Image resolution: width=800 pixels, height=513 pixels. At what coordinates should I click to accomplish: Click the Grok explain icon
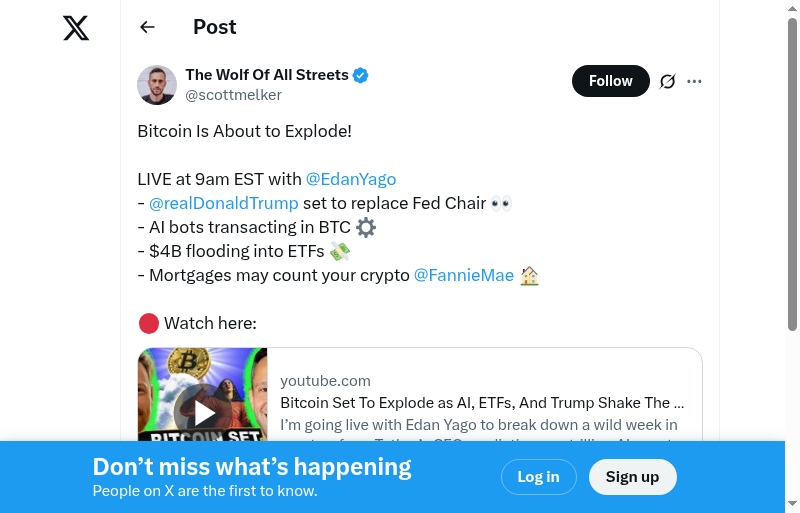click(x=668, y=81)
